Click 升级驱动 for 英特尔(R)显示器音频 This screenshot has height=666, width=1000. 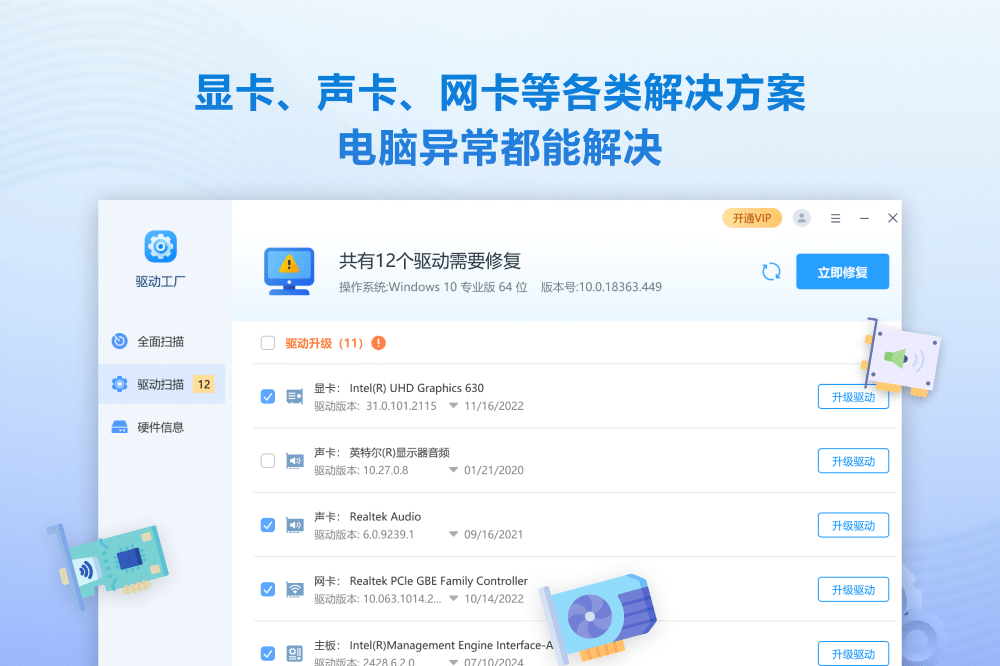tap(853, 461)
